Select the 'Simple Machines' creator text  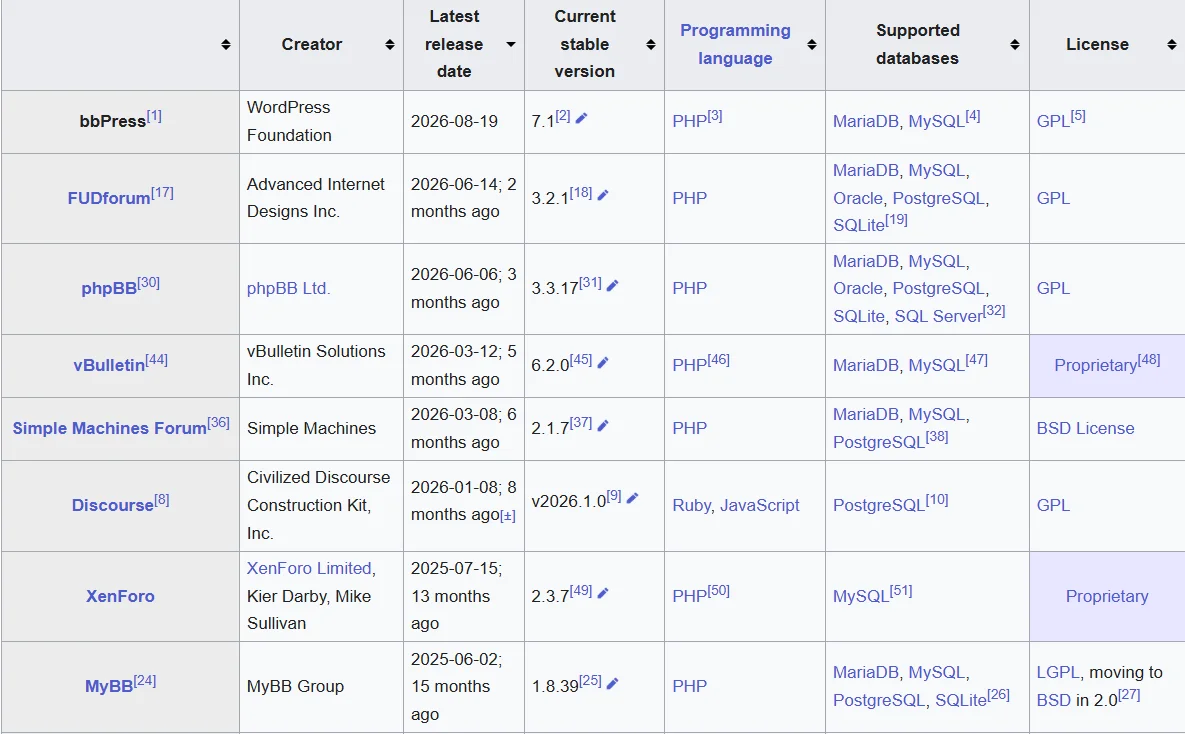tap(311, 428)
